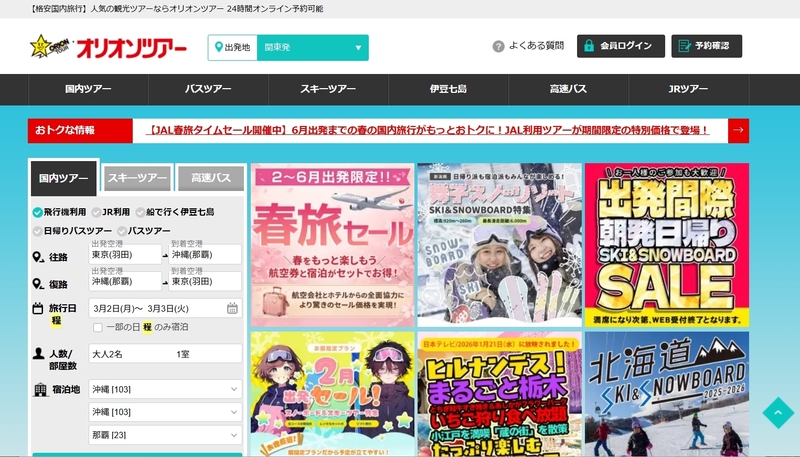The image size is (800, 457).
Task: Open the 復路 arrival airport 東京(羽田) selector
Action: [x=205, y=281]
